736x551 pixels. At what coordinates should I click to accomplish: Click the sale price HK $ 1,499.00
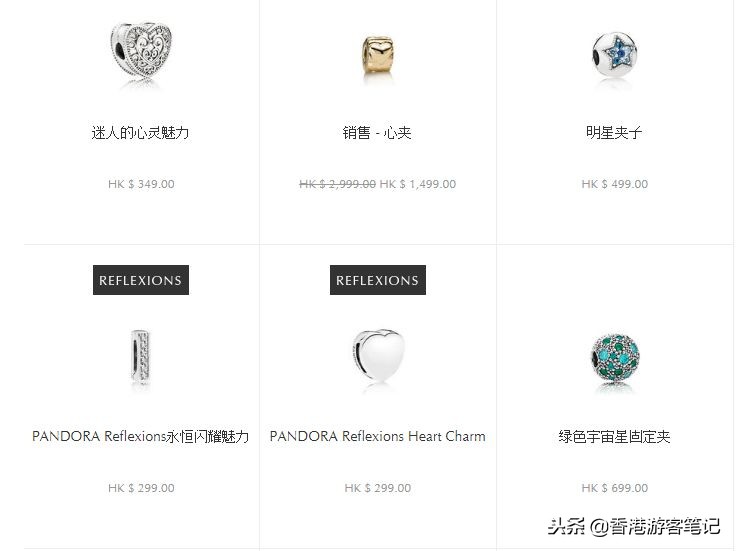418,184
